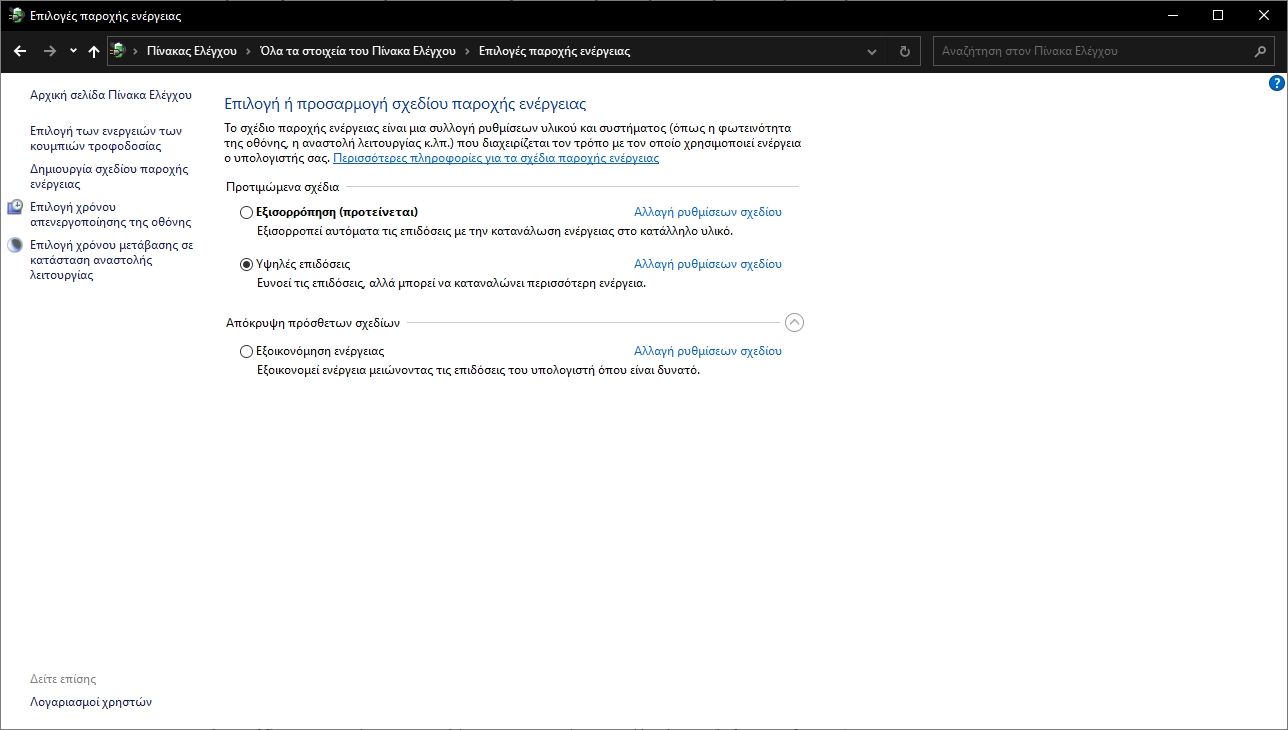Click the search magnifier icon
Viewport: 1288px width, 730px height.
point(1261,51)
